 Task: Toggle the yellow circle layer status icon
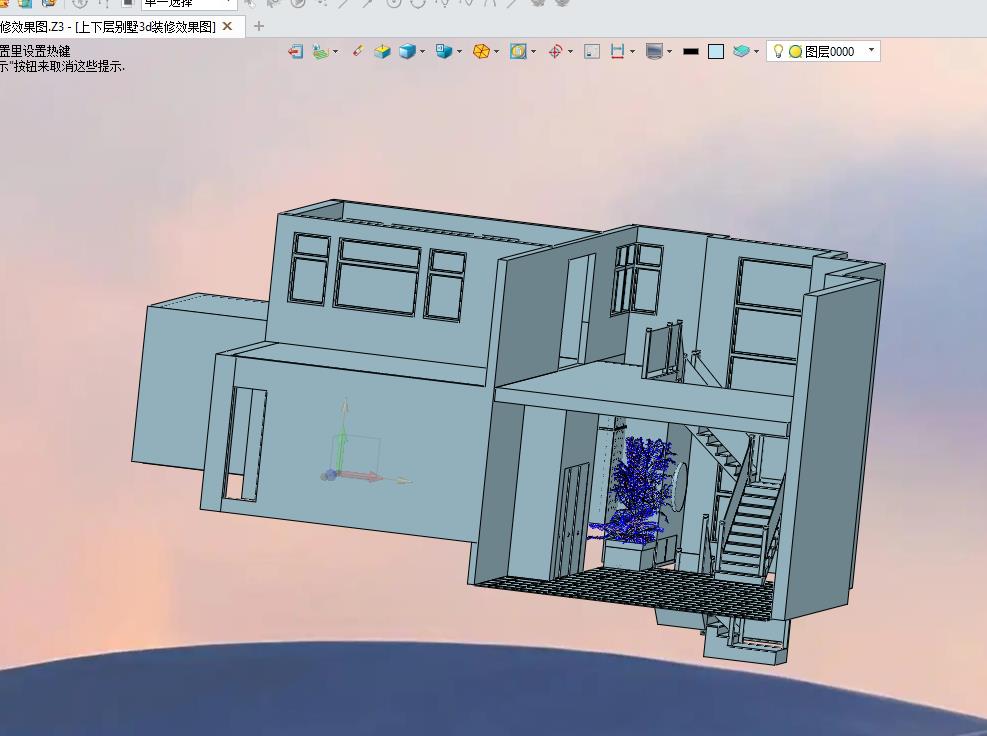[x=795, y=52]
